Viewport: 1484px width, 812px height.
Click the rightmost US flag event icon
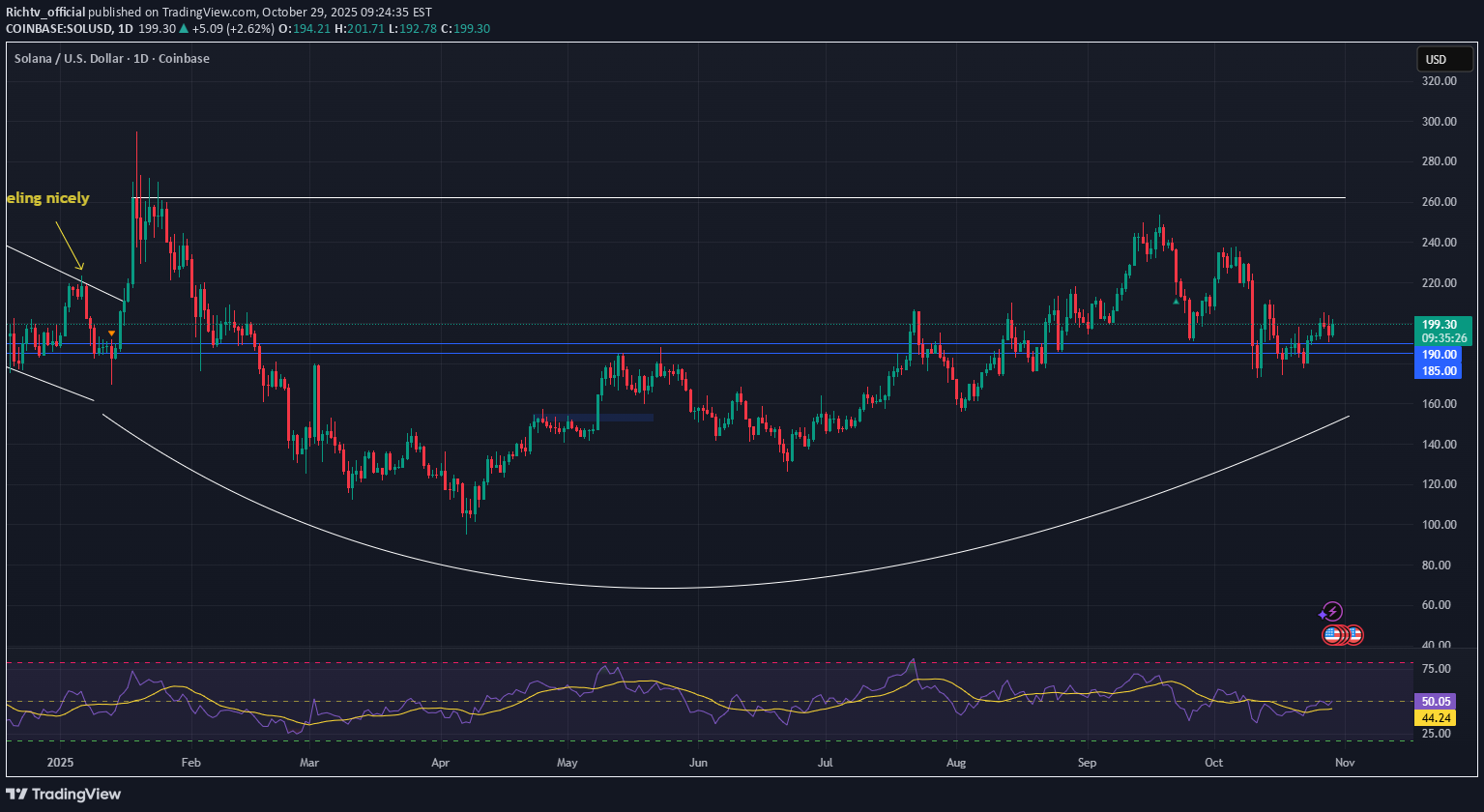click(x=1354, y=635)
